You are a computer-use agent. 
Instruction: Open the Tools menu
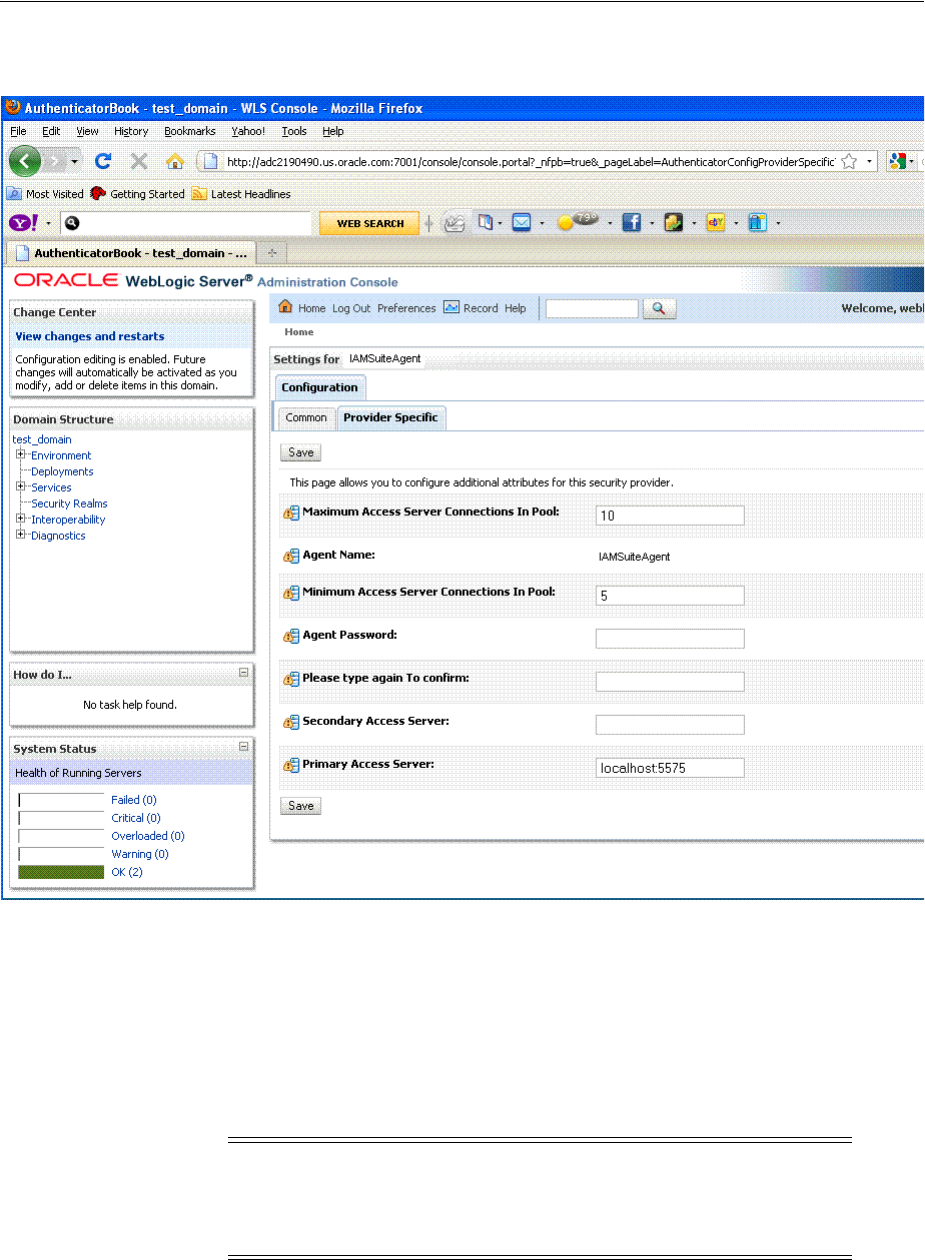[294, 131]
